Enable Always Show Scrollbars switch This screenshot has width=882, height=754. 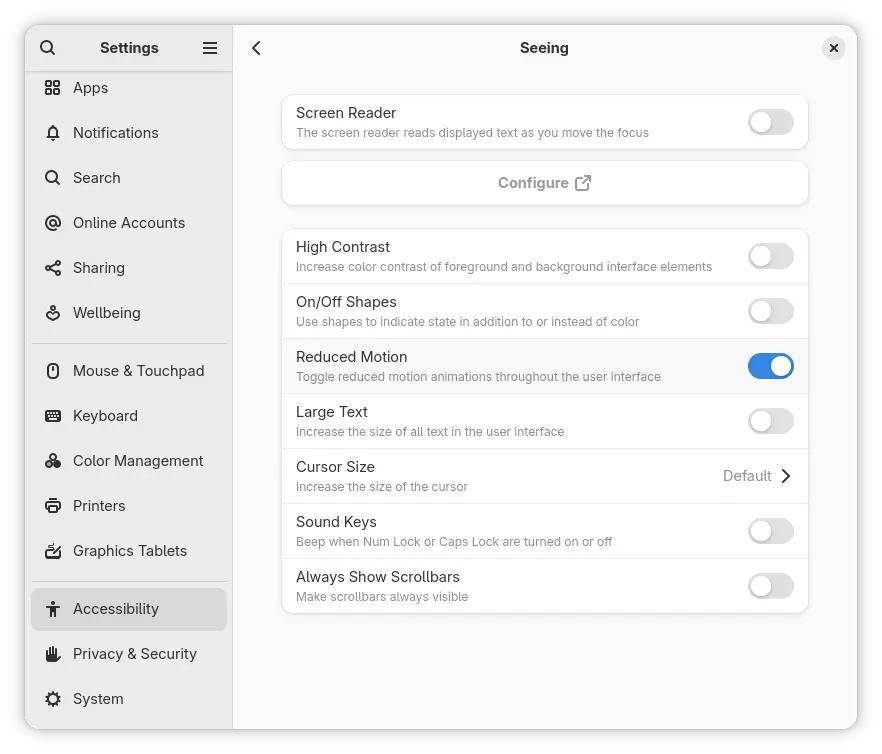770,586
